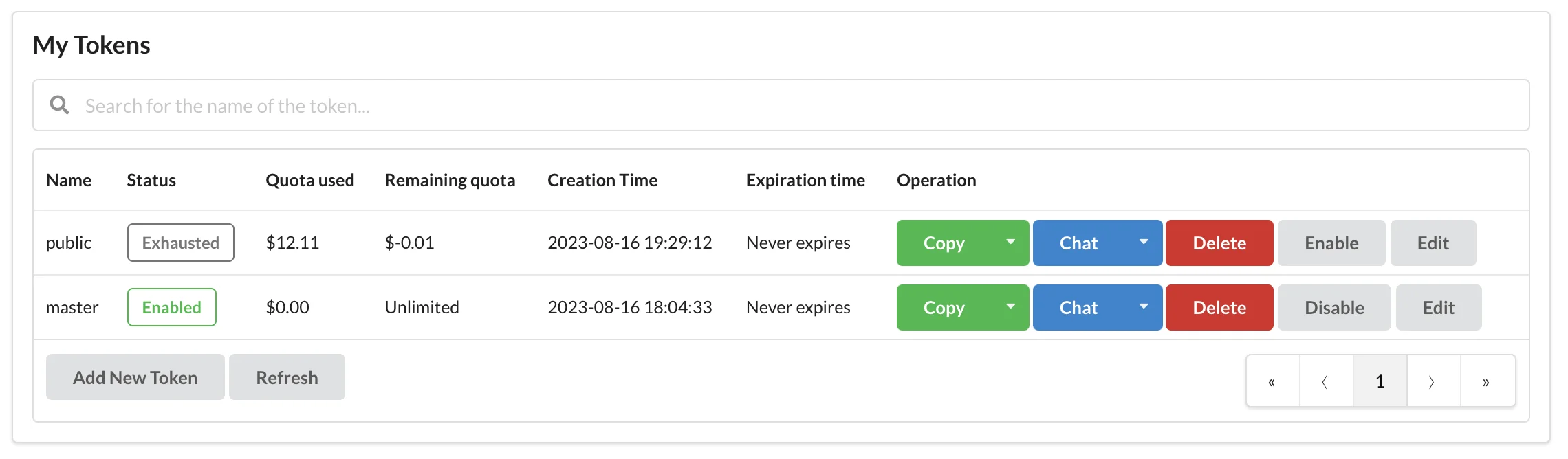Go to the first page arrow
1568x459 pixels.
point(1272,382)
